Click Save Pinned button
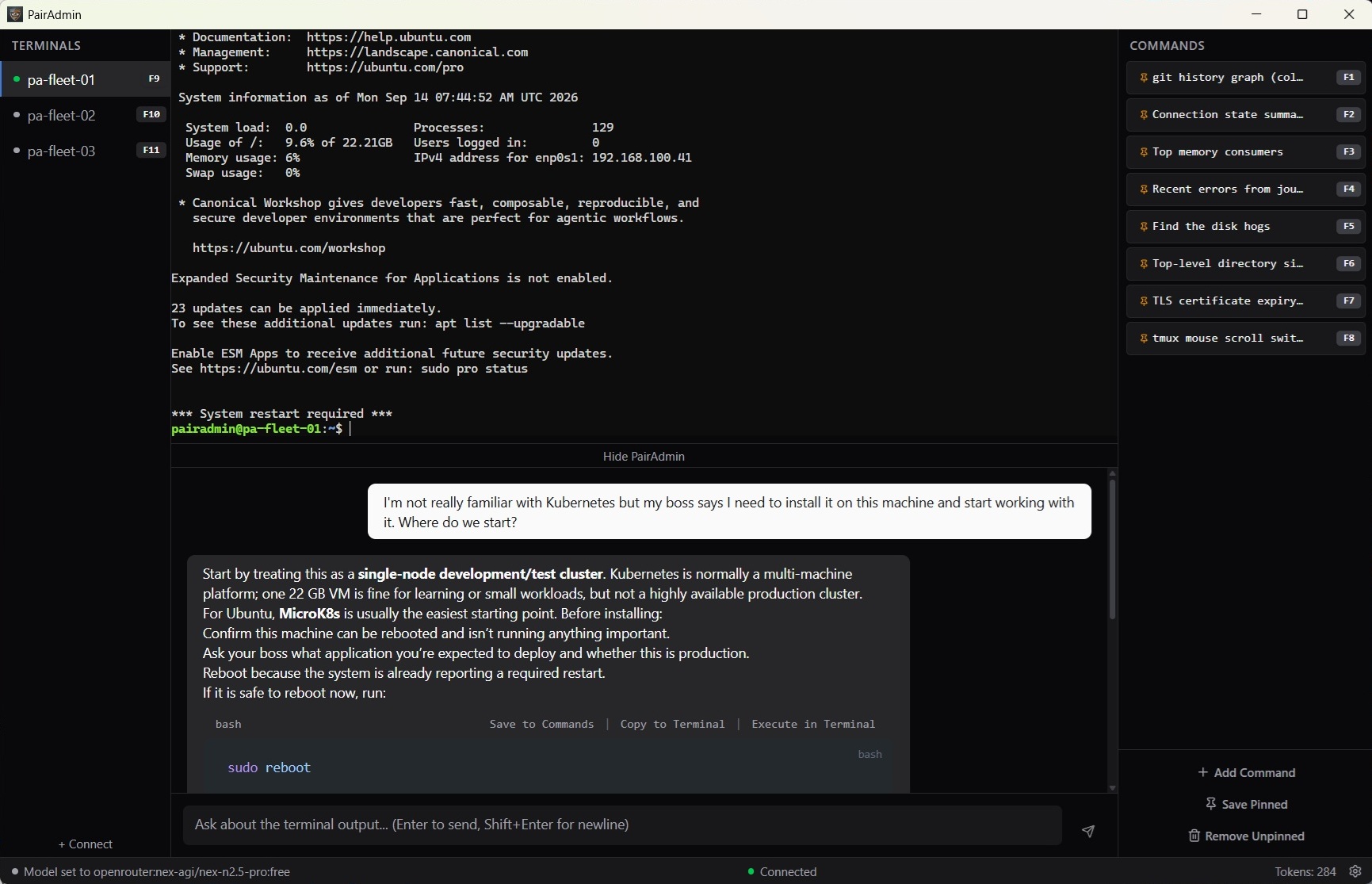This screenshot has width=1372, height=884. point(1247,804)
